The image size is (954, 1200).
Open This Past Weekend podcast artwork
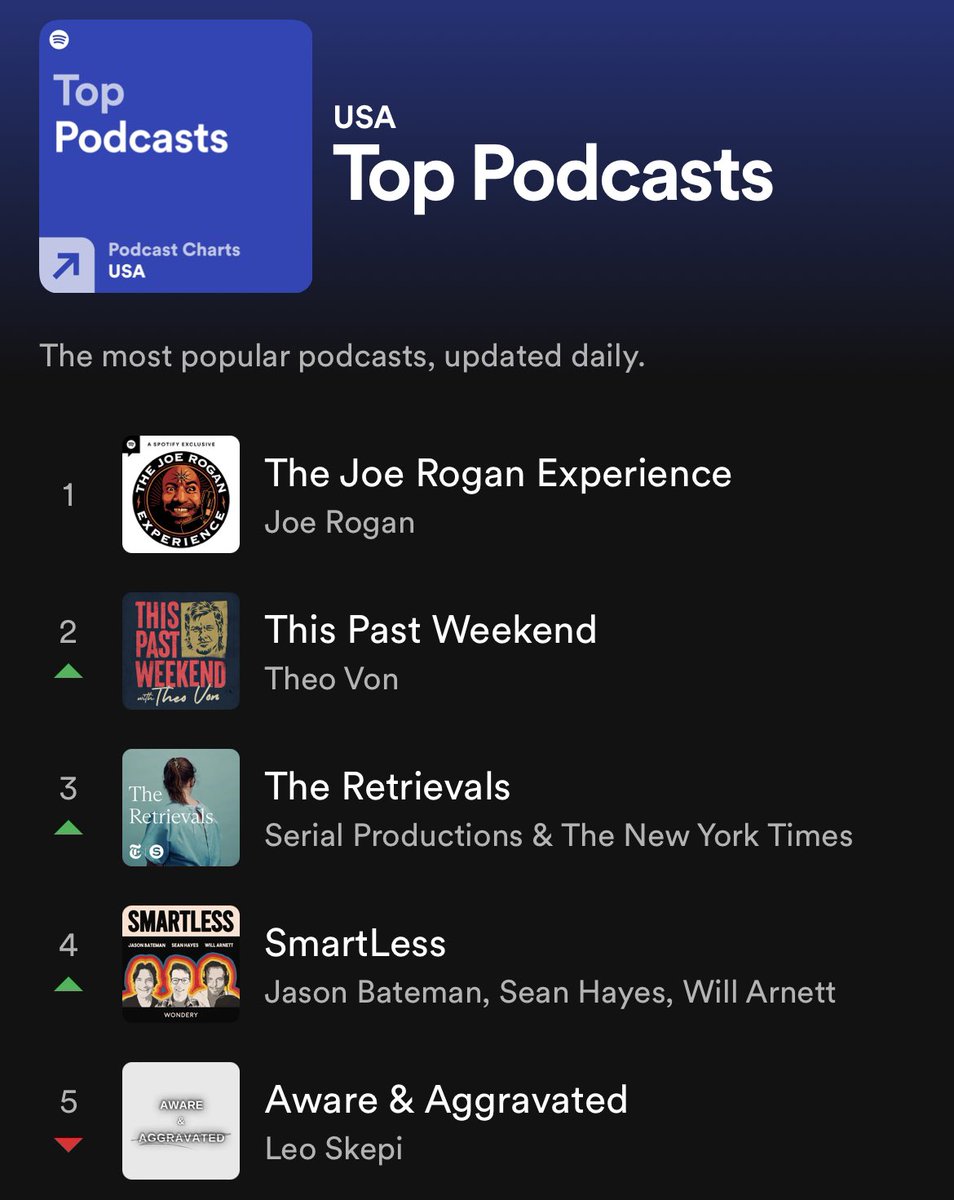click(x=181, y=651)
